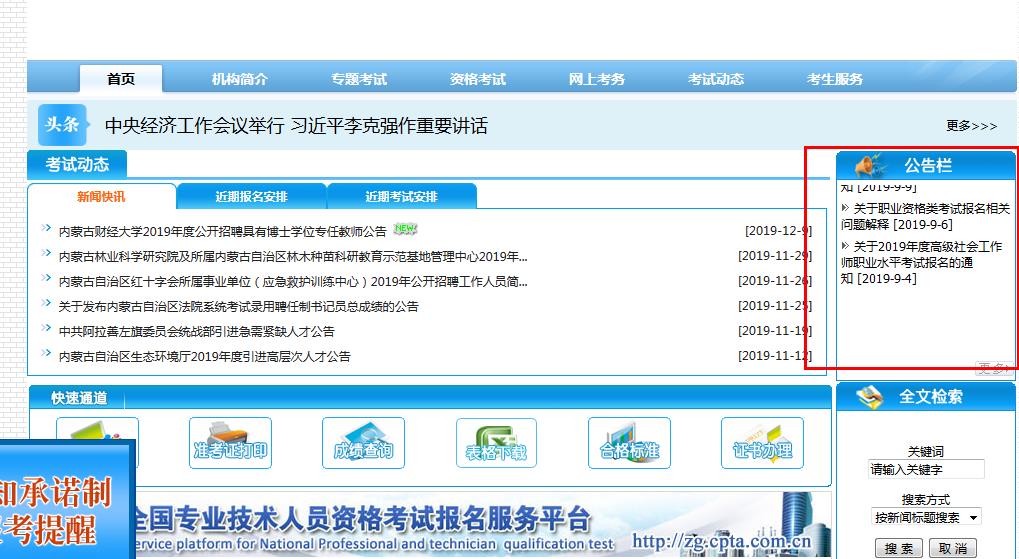
Task: Click the 准考证打印 quick access icon
Action: click(x=230, y=444)
